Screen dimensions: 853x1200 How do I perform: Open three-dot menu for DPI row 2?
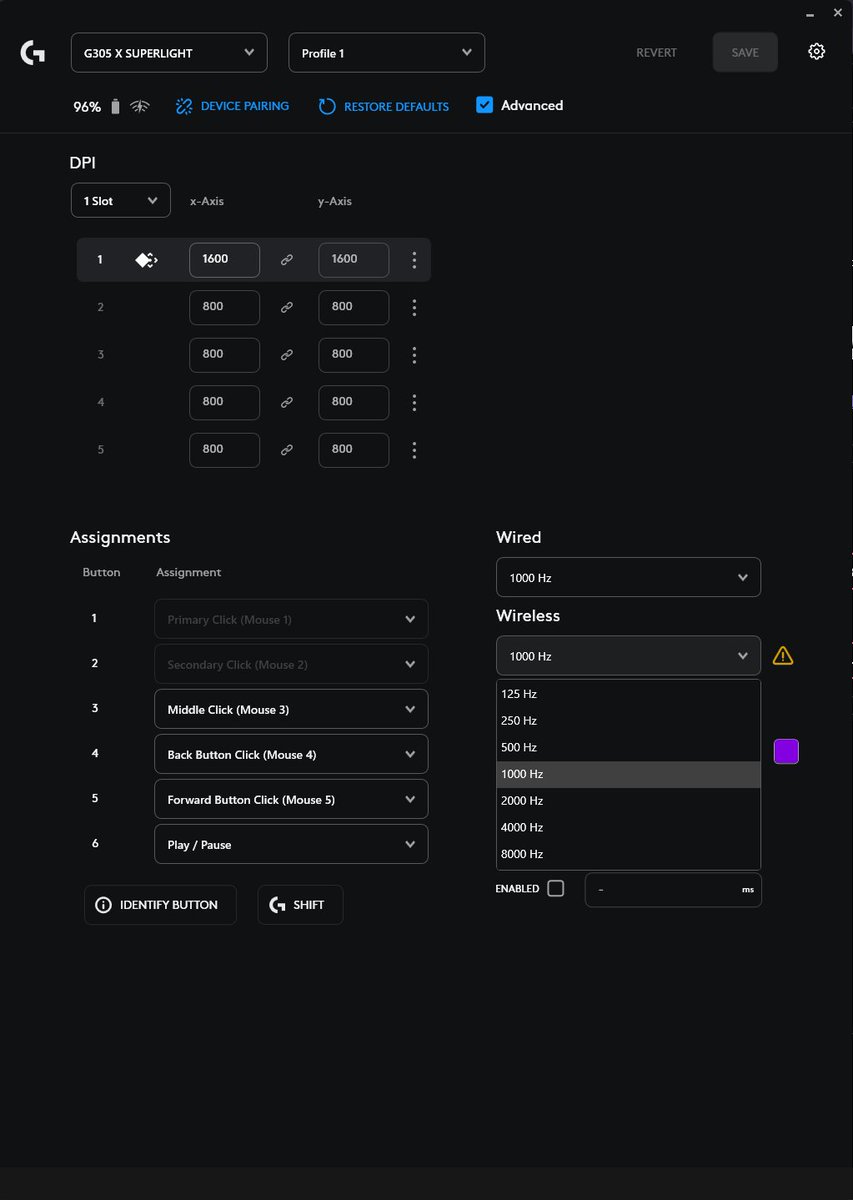pyautogui.click(x=414, y=308)
